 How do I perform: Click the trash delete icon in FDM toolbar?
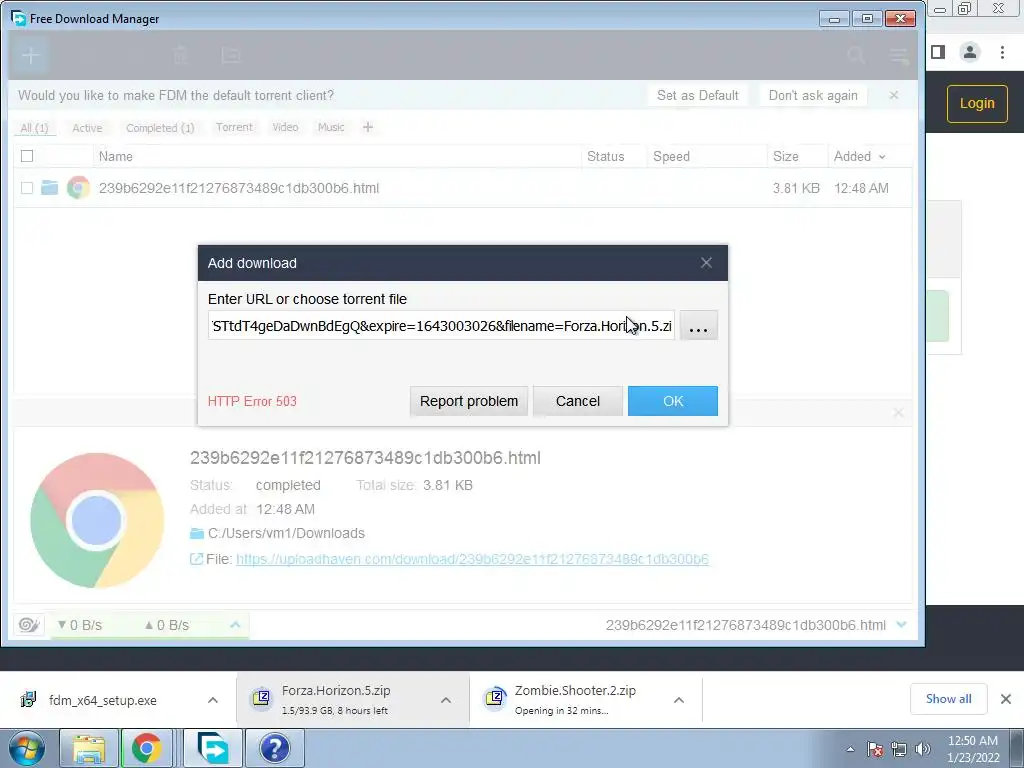coord(181,56)
